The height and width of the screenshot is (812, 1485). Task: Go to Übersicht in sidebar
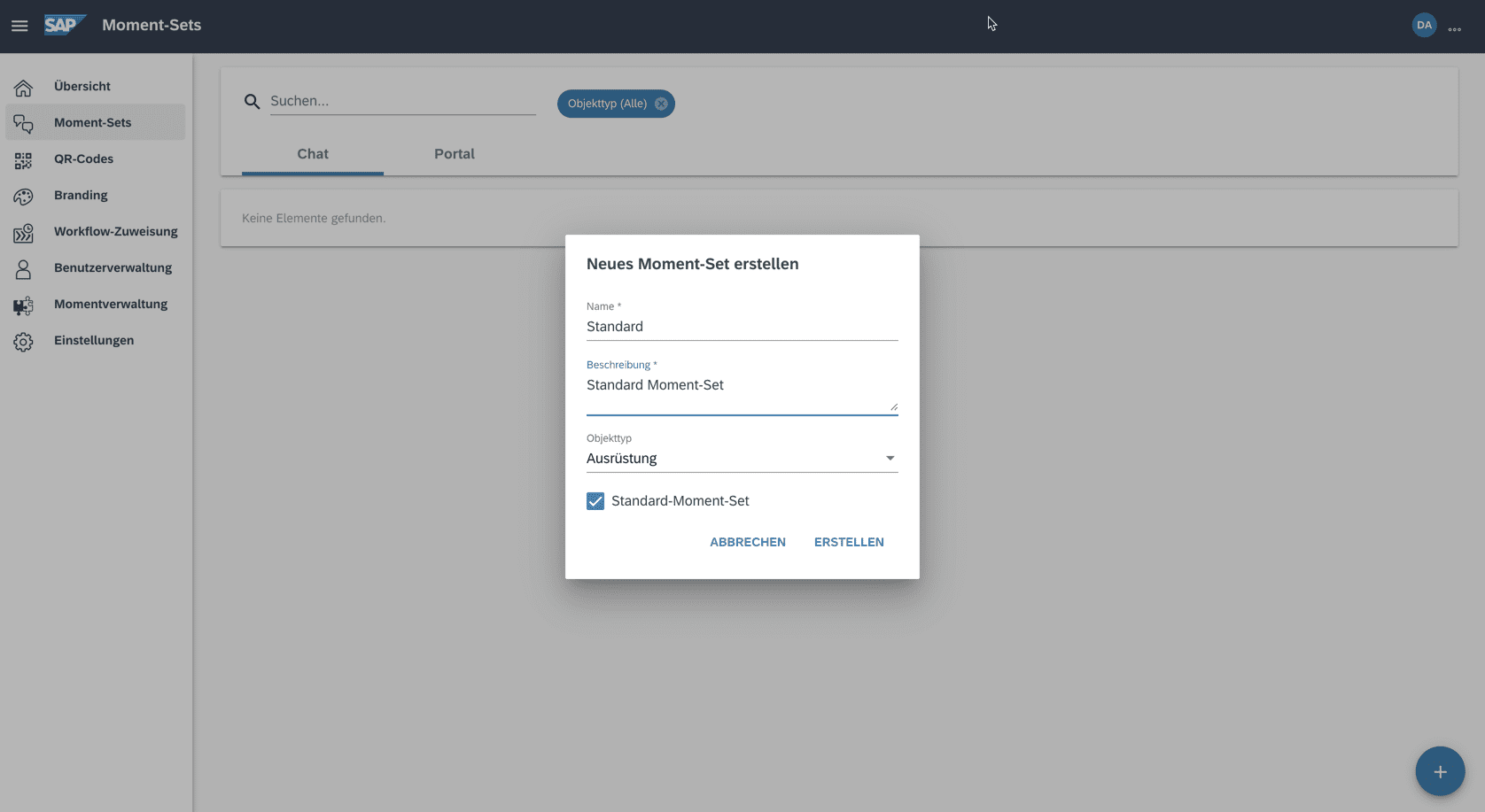point(96,87)
